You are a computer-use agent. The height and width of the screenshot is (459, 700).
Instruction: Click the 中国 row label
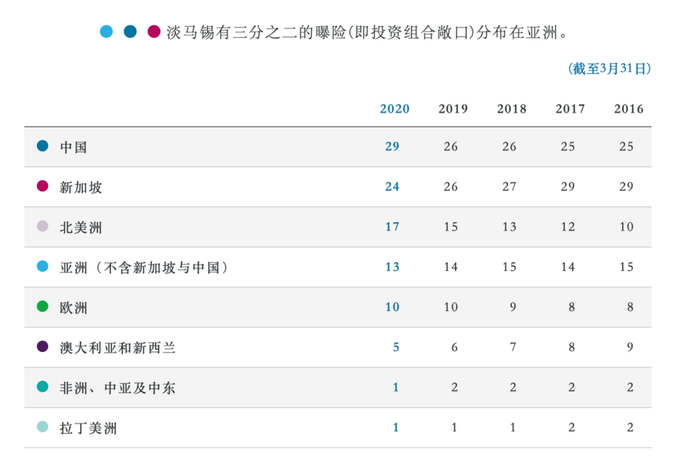(73, 147)
